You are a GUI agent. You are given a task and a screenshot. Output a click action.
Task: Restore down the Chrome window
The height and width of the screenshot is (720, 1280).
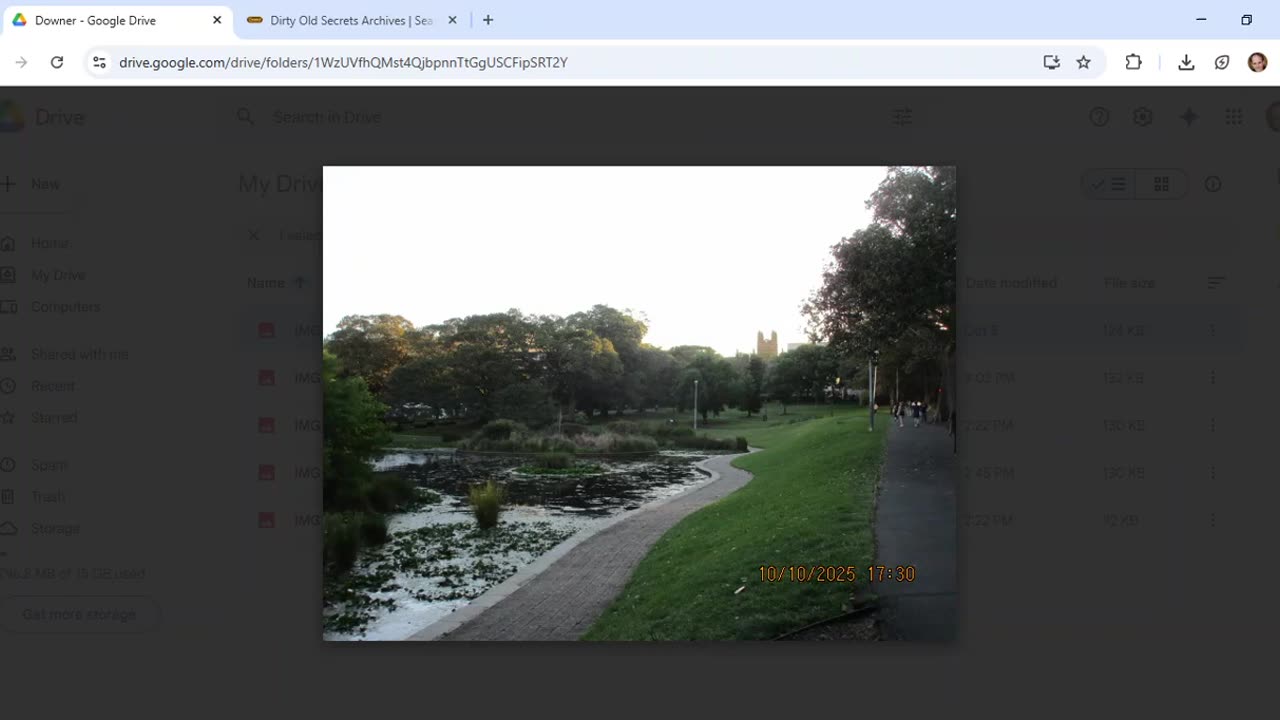pyautogui.click(x=1246, y=20)
